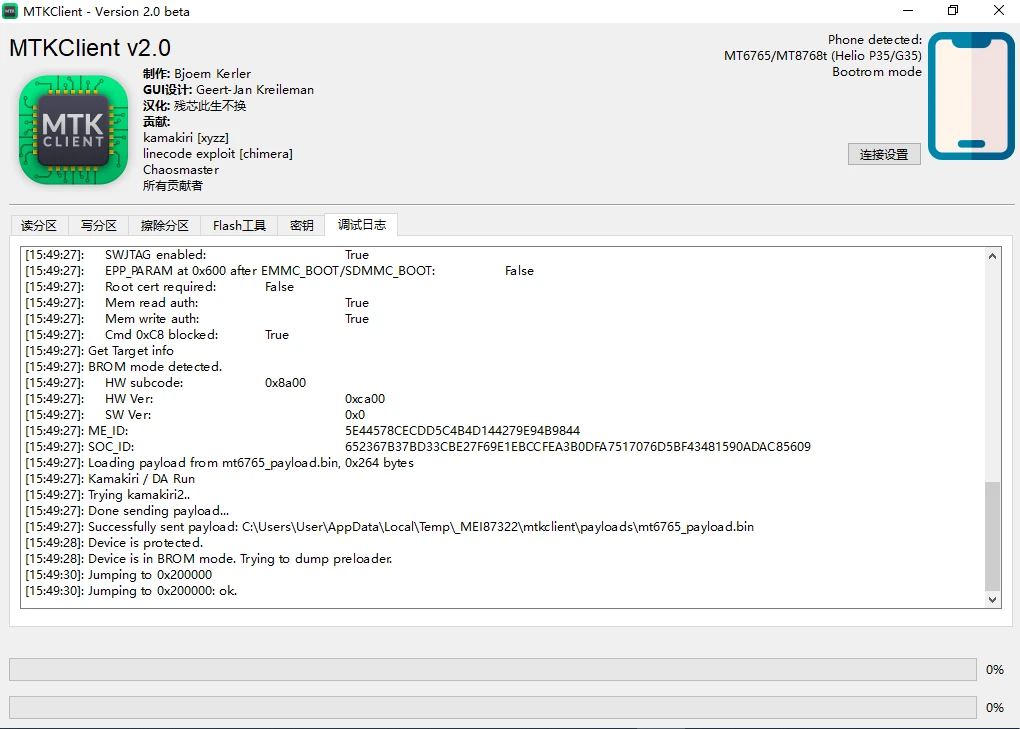
Task: Click the 'Mem write auth' log line
Action: pos(197,319)
